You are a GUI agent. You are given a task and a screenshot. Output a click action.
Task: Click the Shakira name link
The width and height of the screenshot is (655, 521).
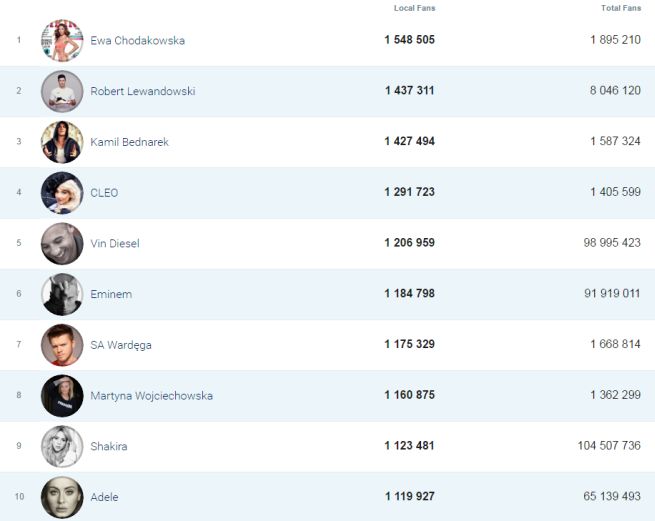point(108,447)
